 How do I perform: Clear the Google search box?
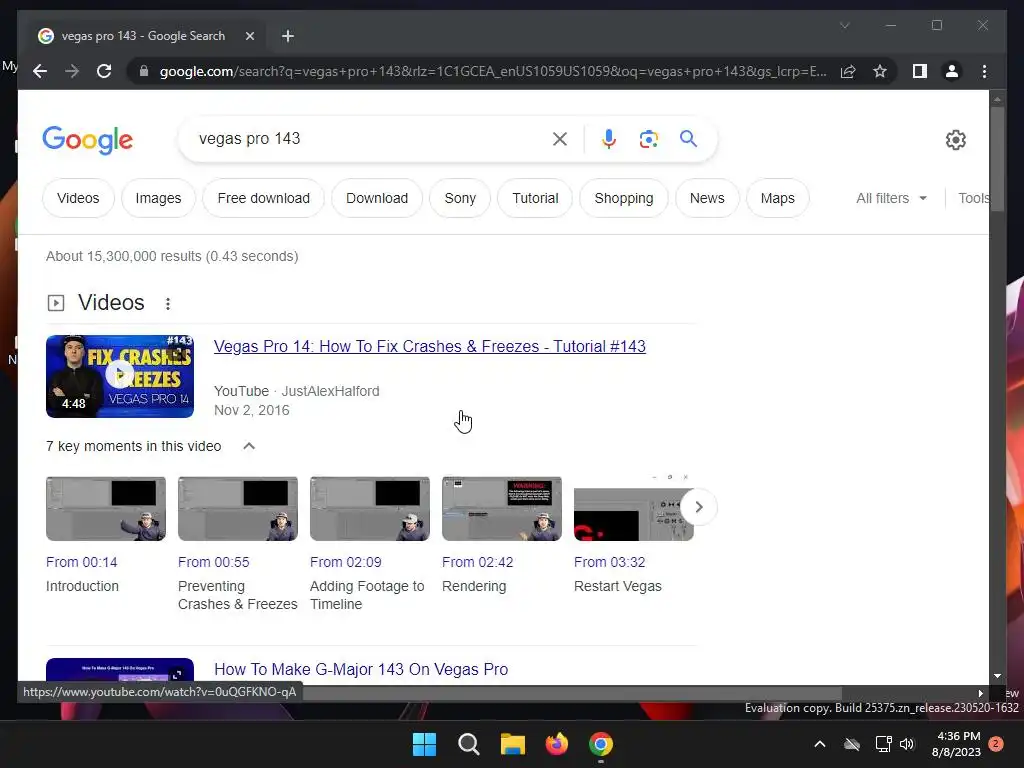[560, 139]
